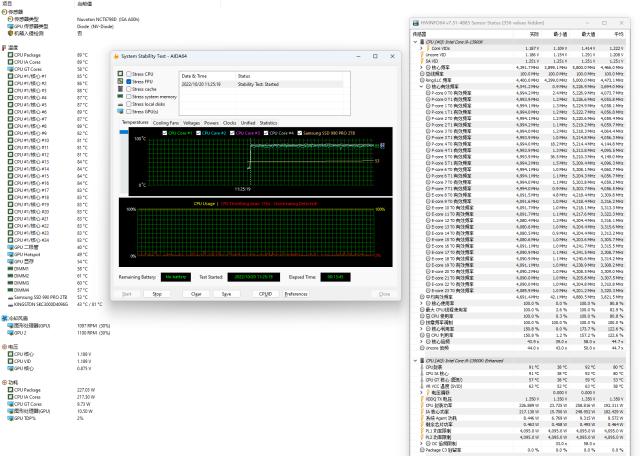
Task: Click the Save button
Action: pos(226,294)
